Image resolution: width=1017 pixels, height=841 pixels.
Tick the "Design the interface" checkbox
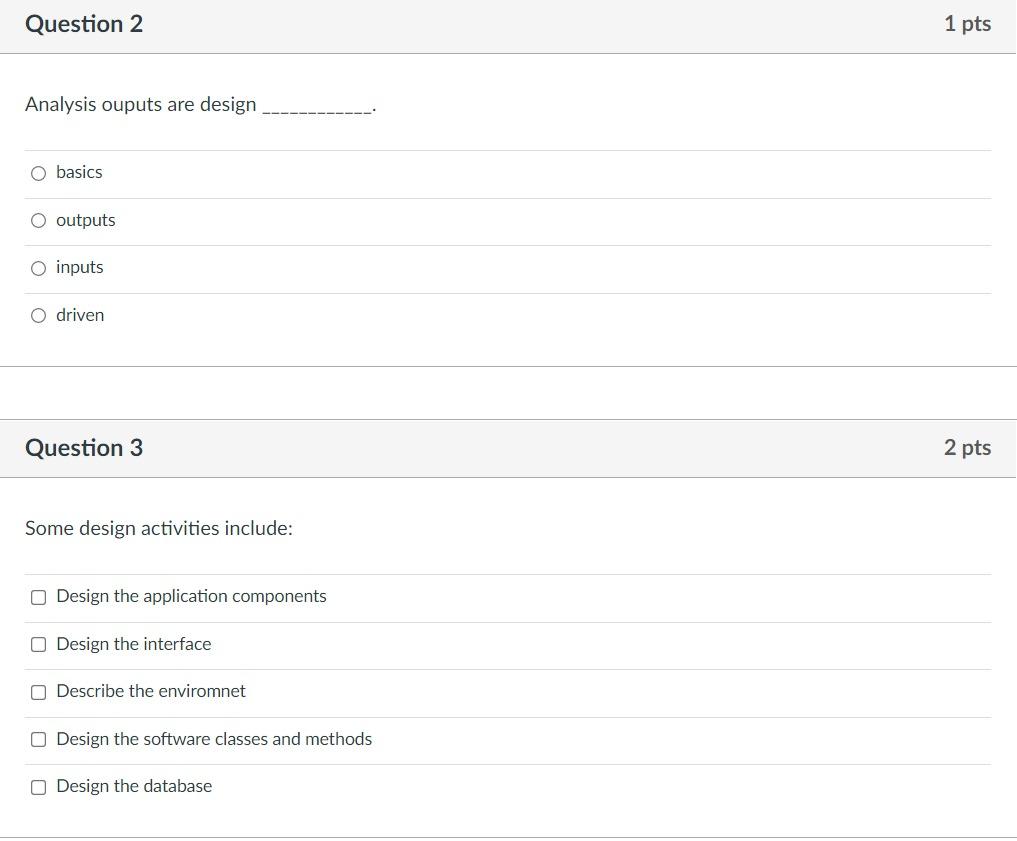tap(38, 645)
